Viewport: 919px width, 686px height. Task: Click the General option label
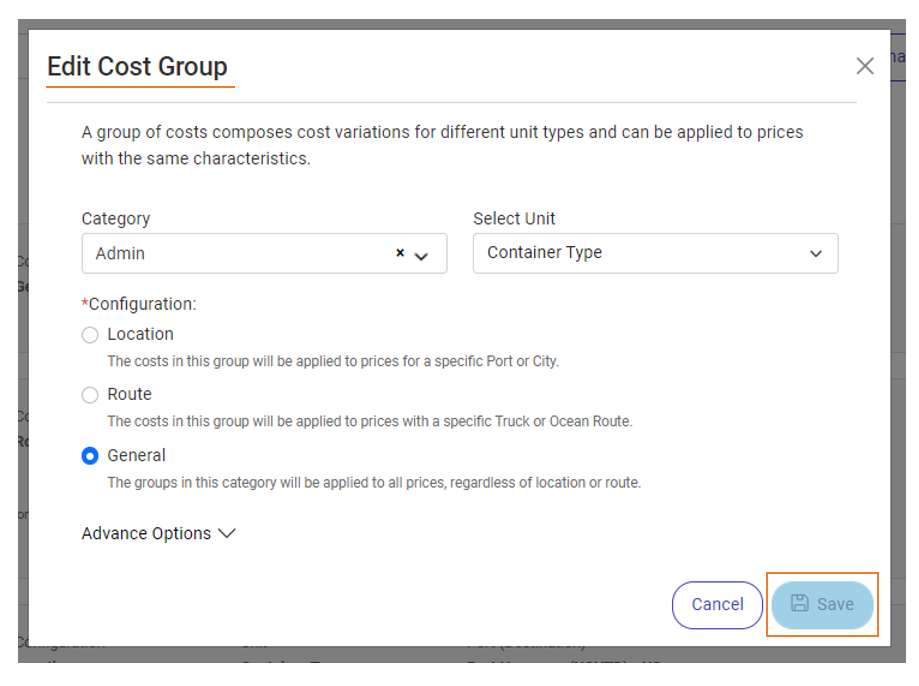(x=136, y=455)
